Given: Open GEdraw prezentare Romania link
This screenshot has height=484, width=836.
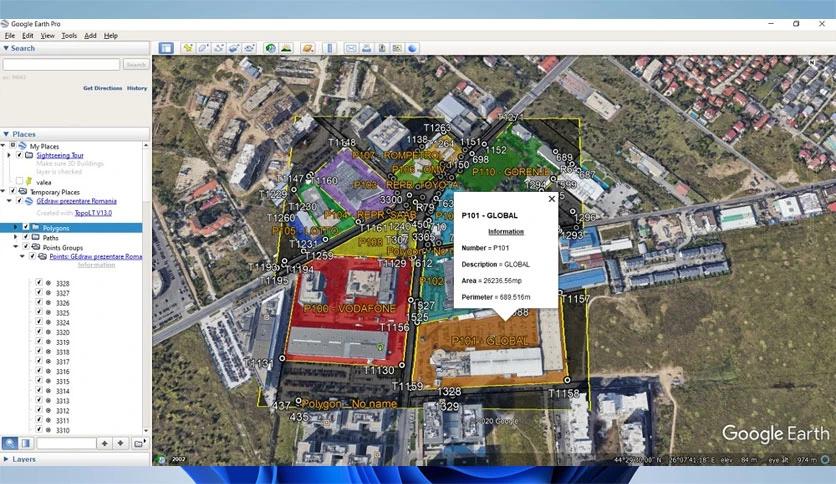Looking at the screenshot, I should (x=76, y=201).
